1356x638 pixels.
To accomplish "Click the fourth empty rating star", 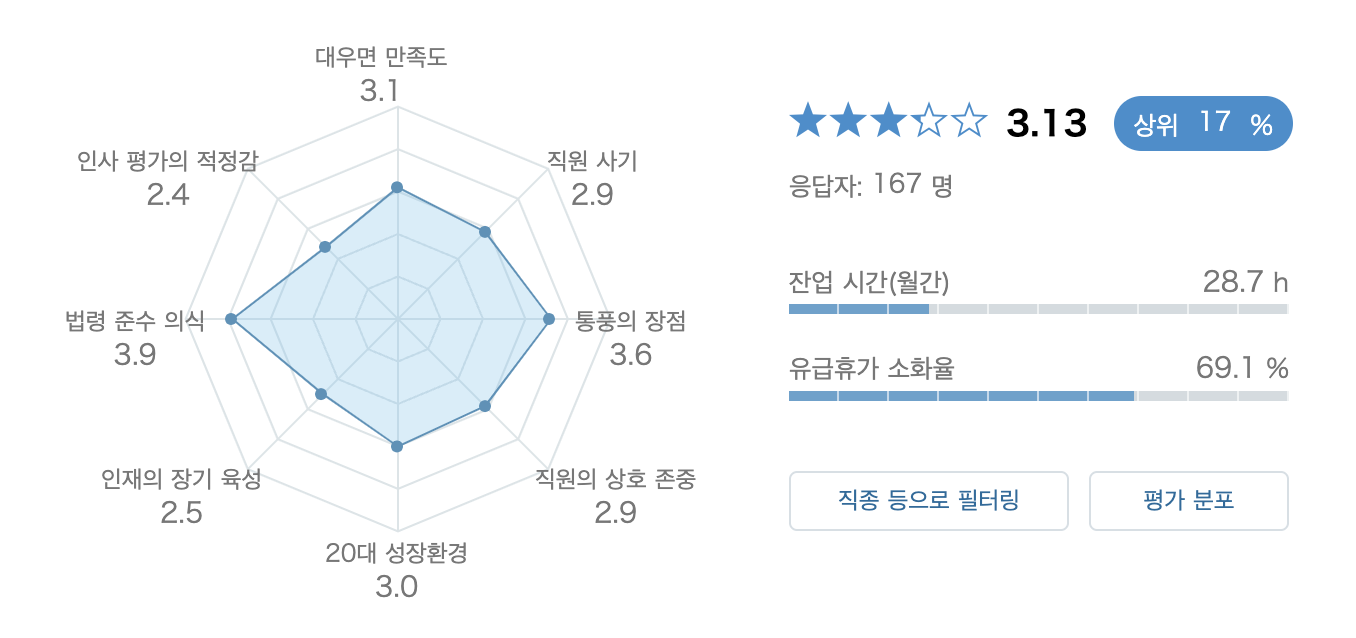I will click(928, 123).
